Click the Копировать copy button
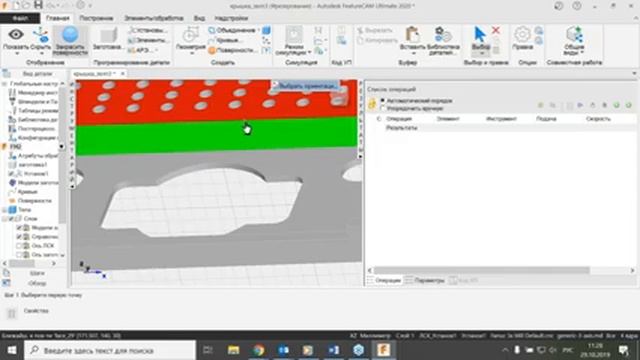The height and width of the screenshot is (360, 640). click(x=377, y=40)
